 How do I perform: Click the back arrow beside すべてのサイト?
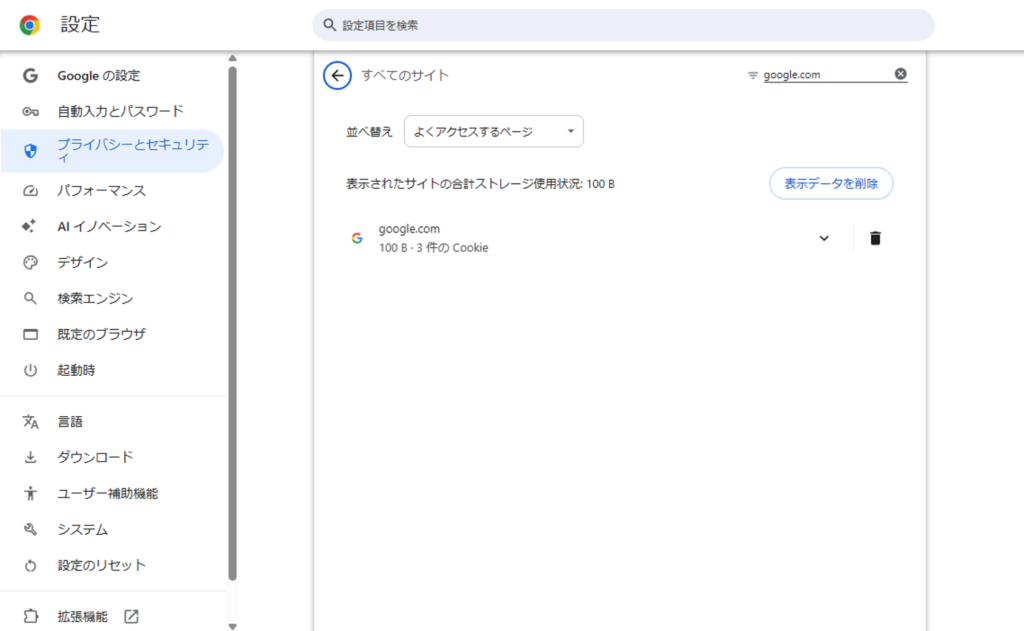pos(337,76)
